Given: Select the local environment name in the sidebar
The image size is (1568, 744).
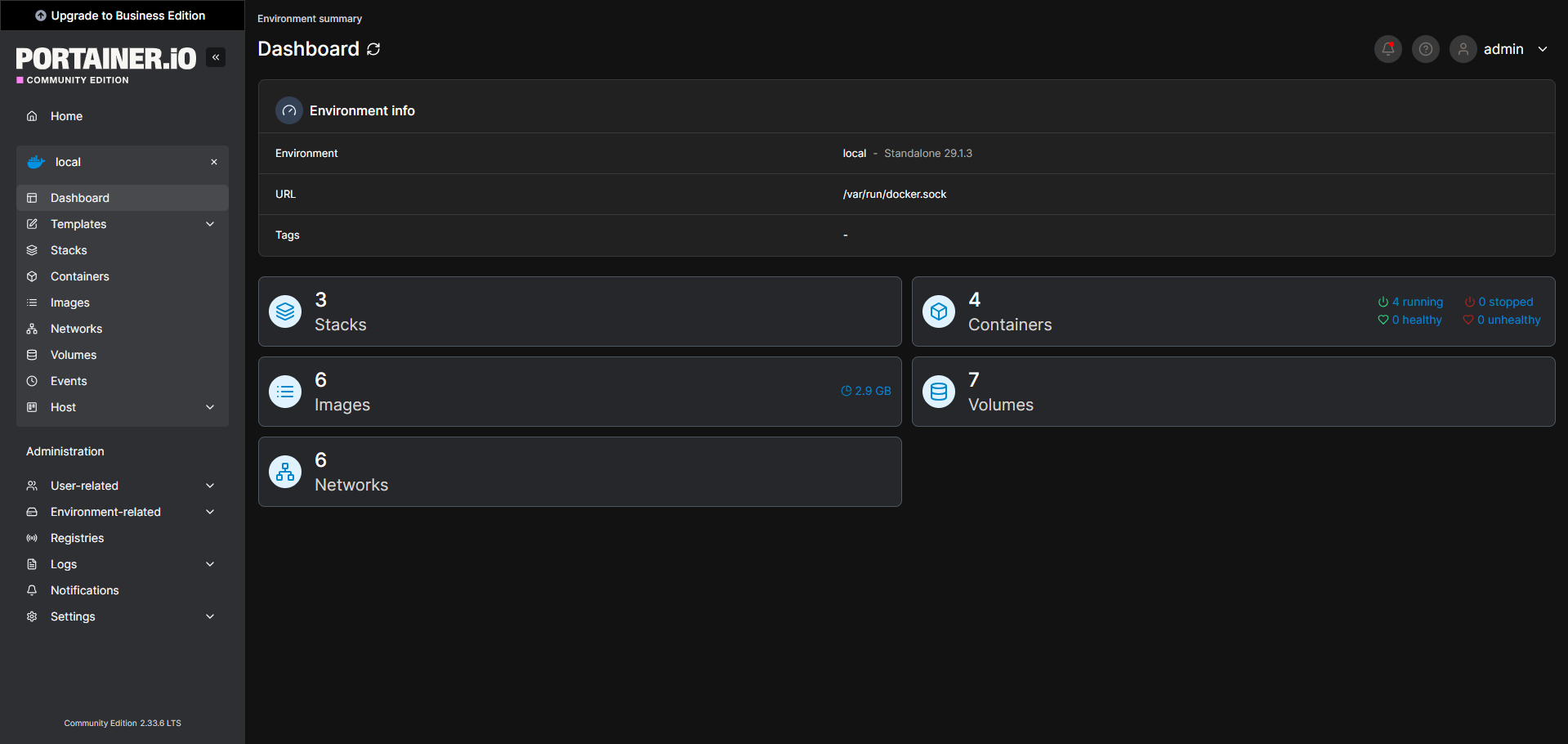Looking at the screenshot, I should click(x=68, y=162).
